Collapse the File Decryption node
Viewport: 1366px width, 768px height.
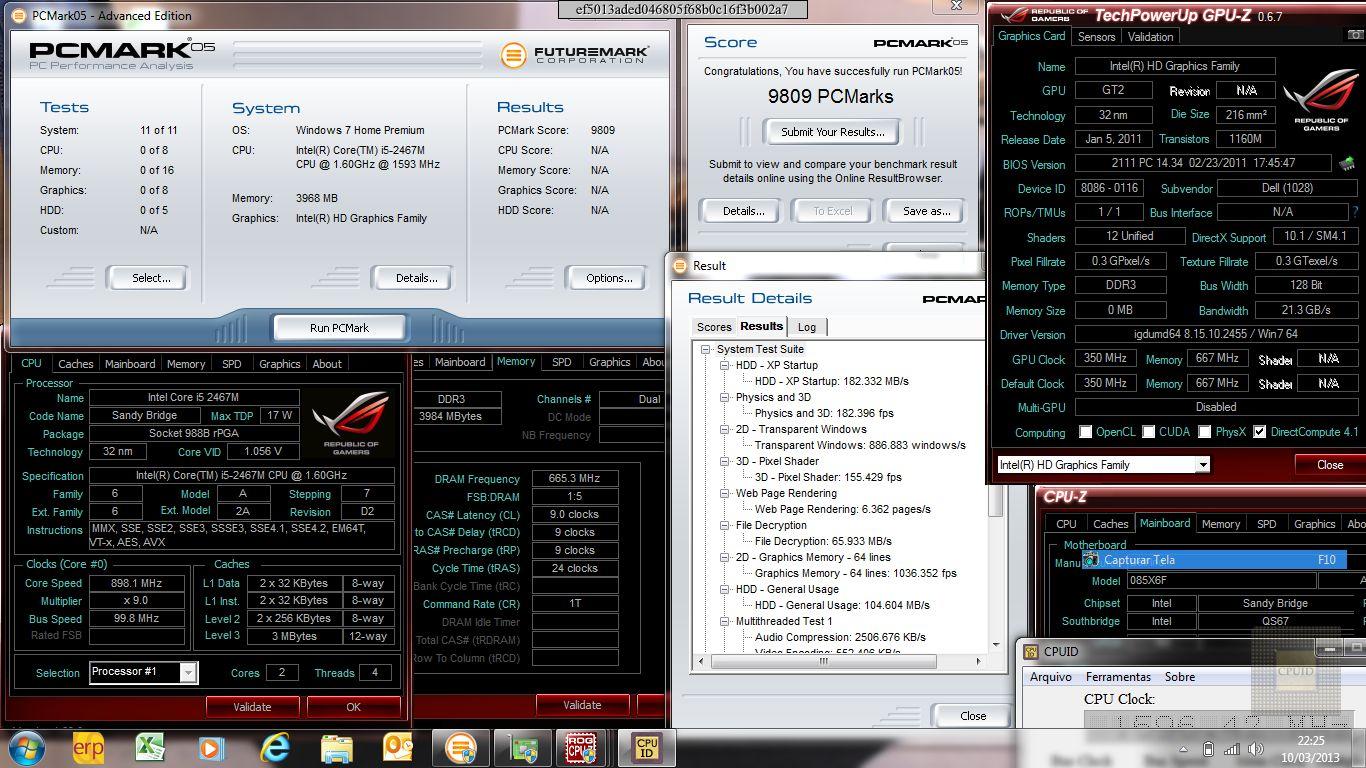pyautogui.click(x=725, y=525)
